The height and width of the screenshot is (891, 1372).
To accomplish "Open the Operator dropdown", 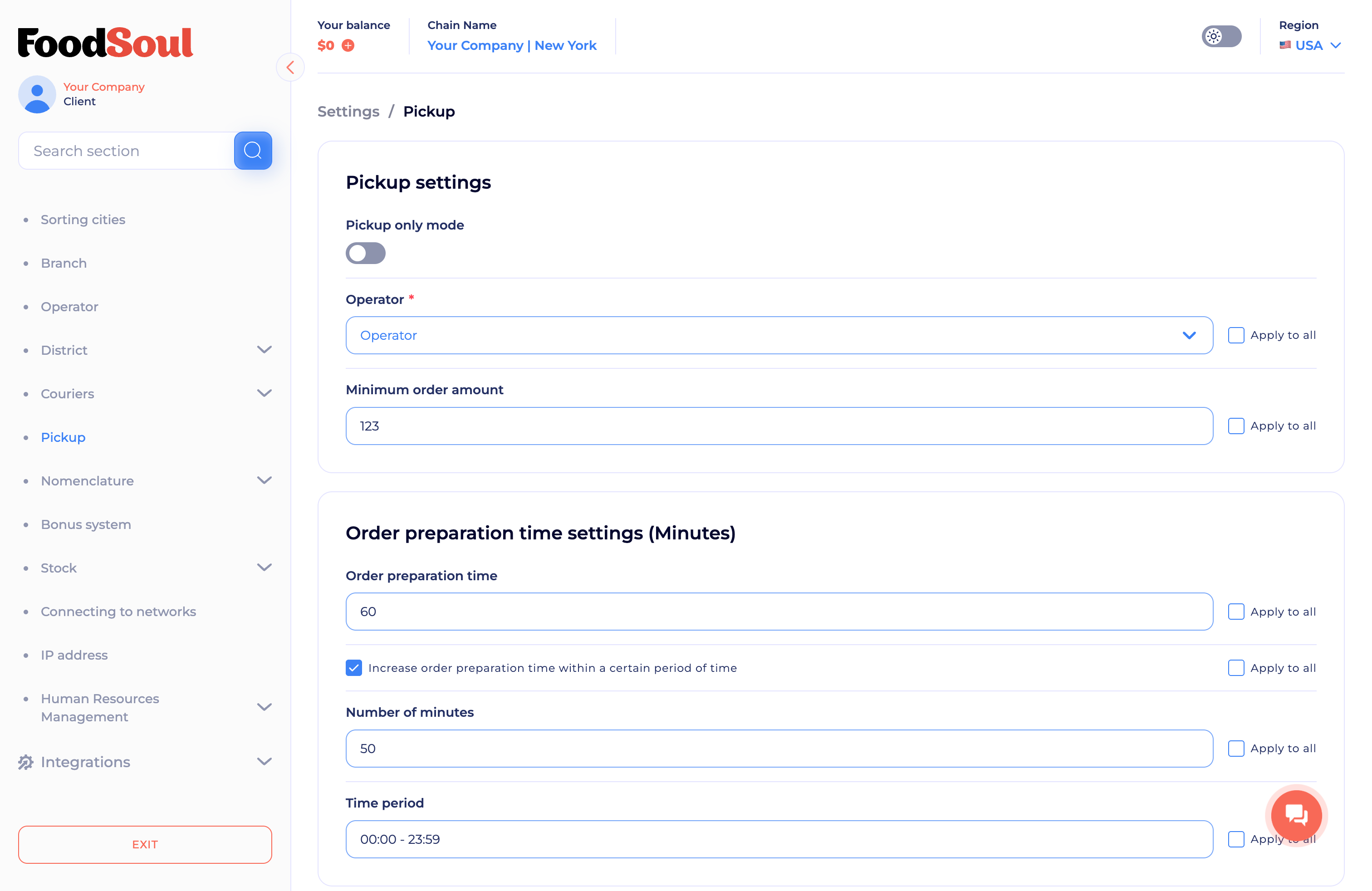I will [779, 335].
